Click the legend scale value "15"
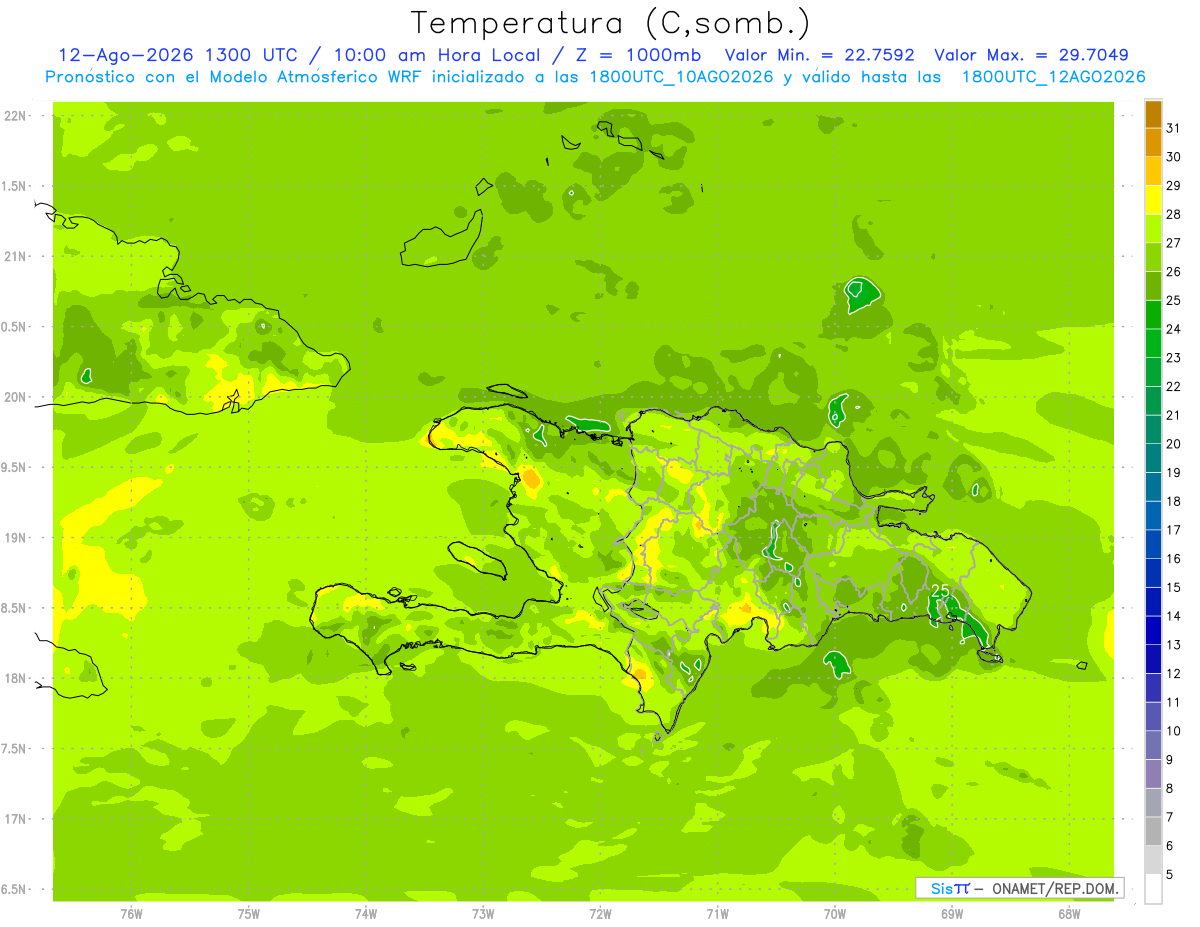Screen dimensions: 1200x927 point(1173,587)
